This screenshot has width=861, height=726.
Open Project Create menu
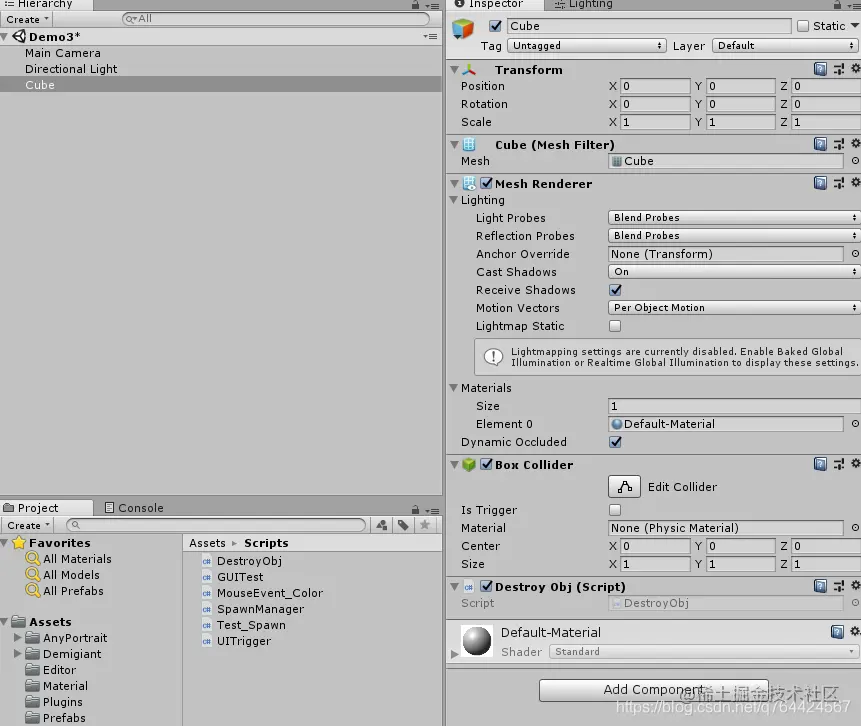tap(29, 525)
